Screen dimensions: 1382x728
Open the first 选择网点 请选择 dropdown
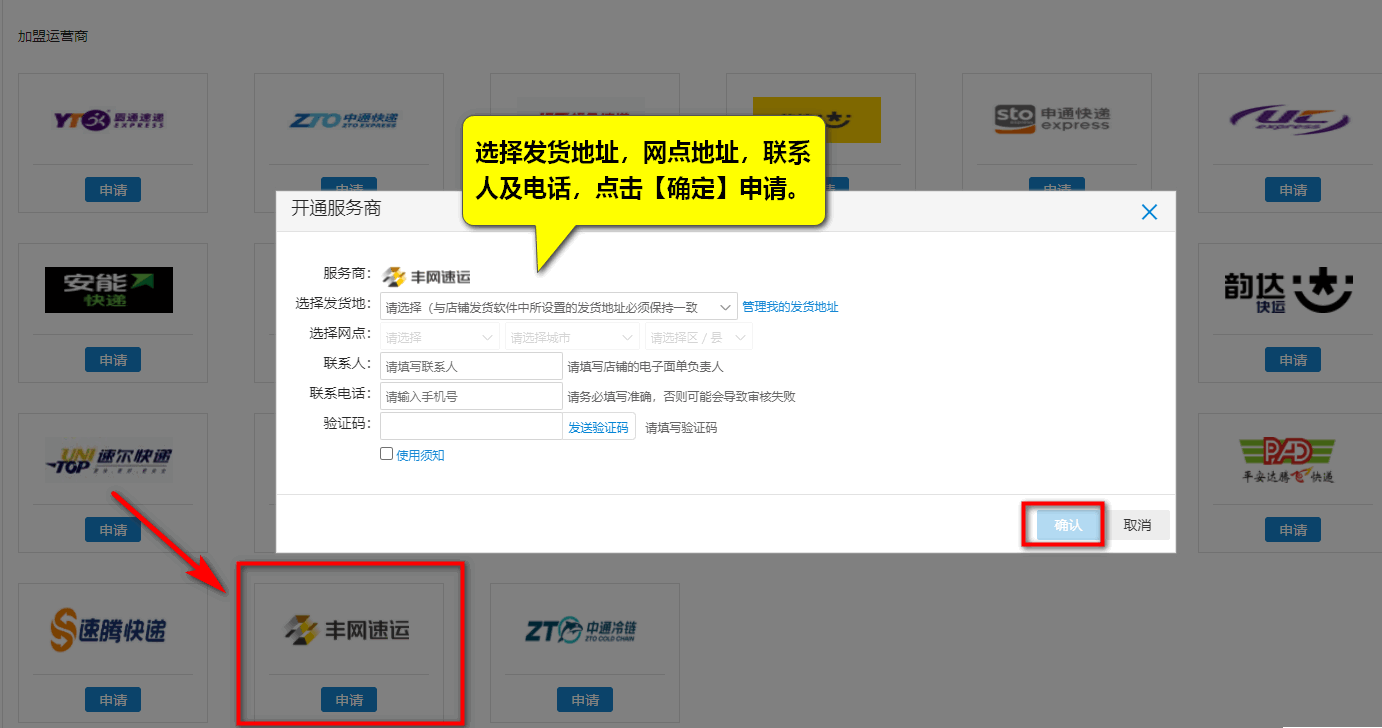(439, 337)
